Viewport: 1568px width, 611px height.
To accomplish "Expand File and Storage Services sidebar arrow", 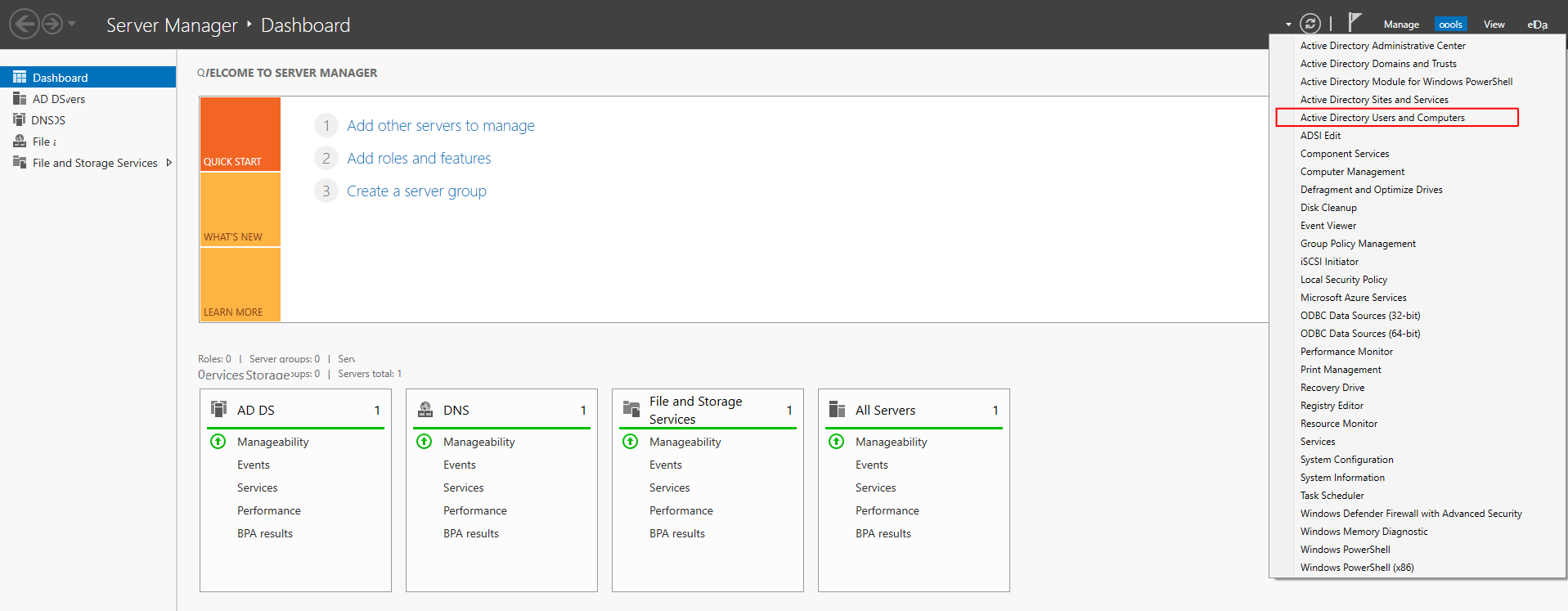I will point(169,163).
